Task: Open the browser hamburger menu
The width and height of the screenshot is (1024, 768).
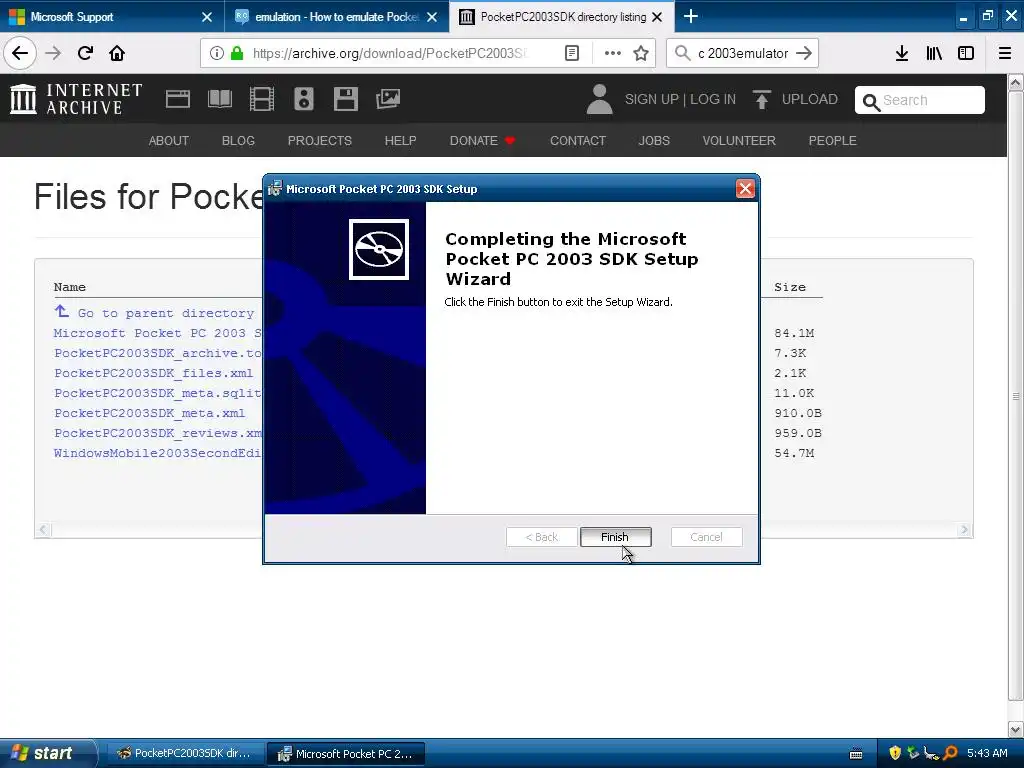Action: 1004,53
